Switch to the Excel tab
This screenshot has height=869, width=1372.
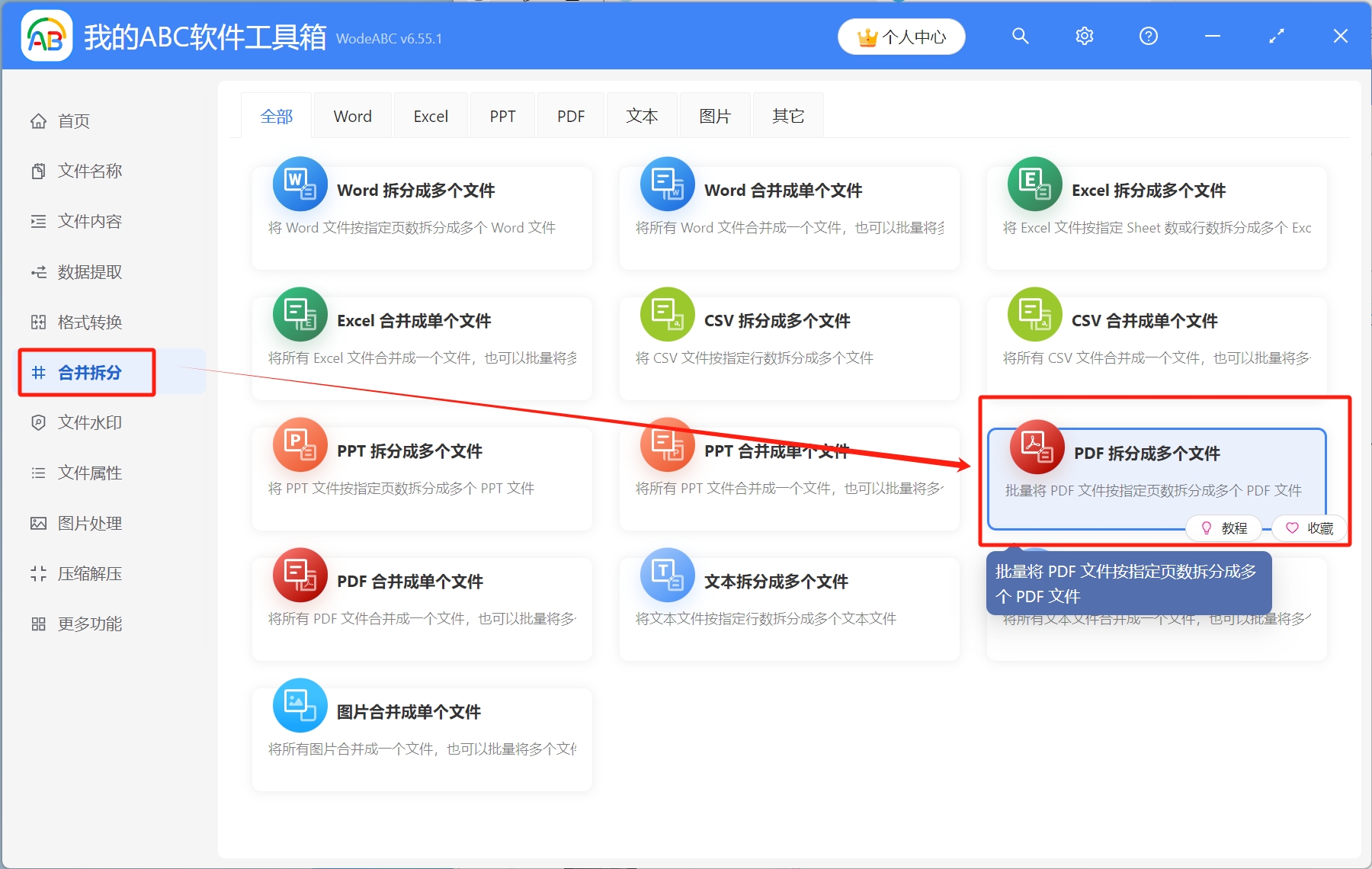coord(430,115)
